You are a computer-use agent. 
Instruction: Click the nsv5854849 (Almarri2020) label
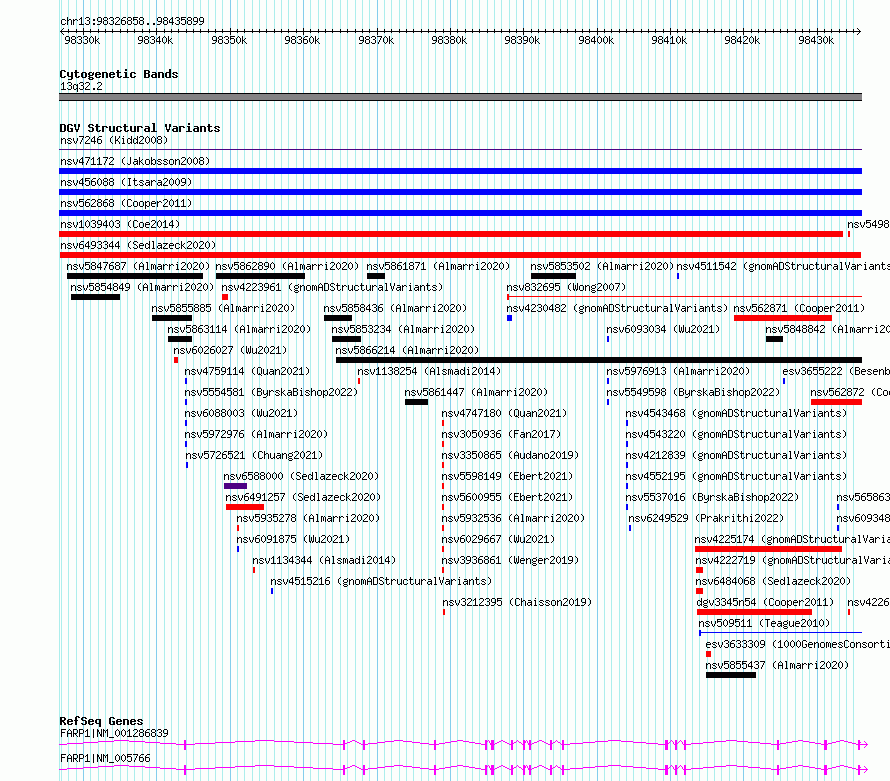[142, 287]
